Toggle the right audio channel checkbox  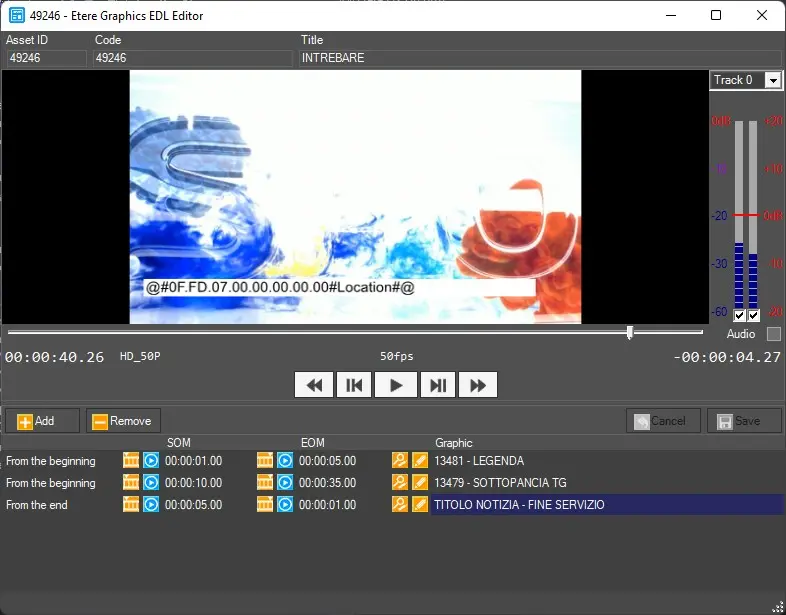coord(753,316)
